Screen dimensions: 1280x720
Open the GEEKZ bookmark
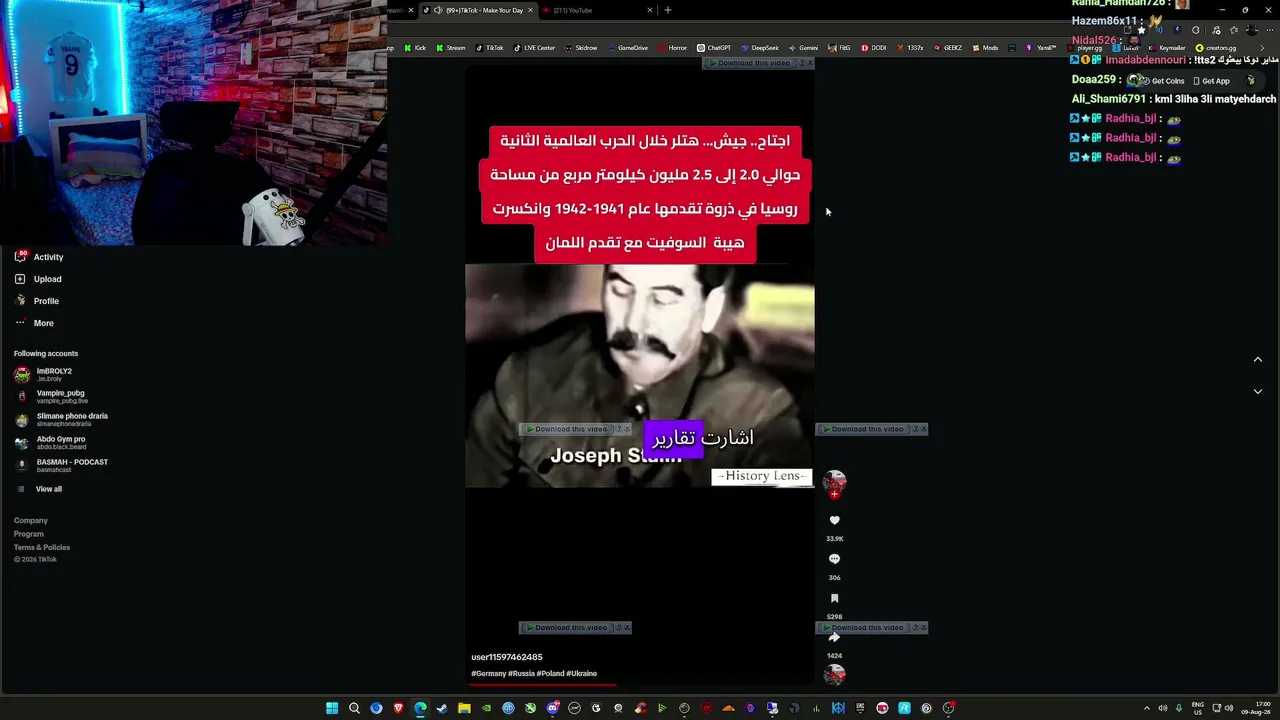[x=947, y=48]
